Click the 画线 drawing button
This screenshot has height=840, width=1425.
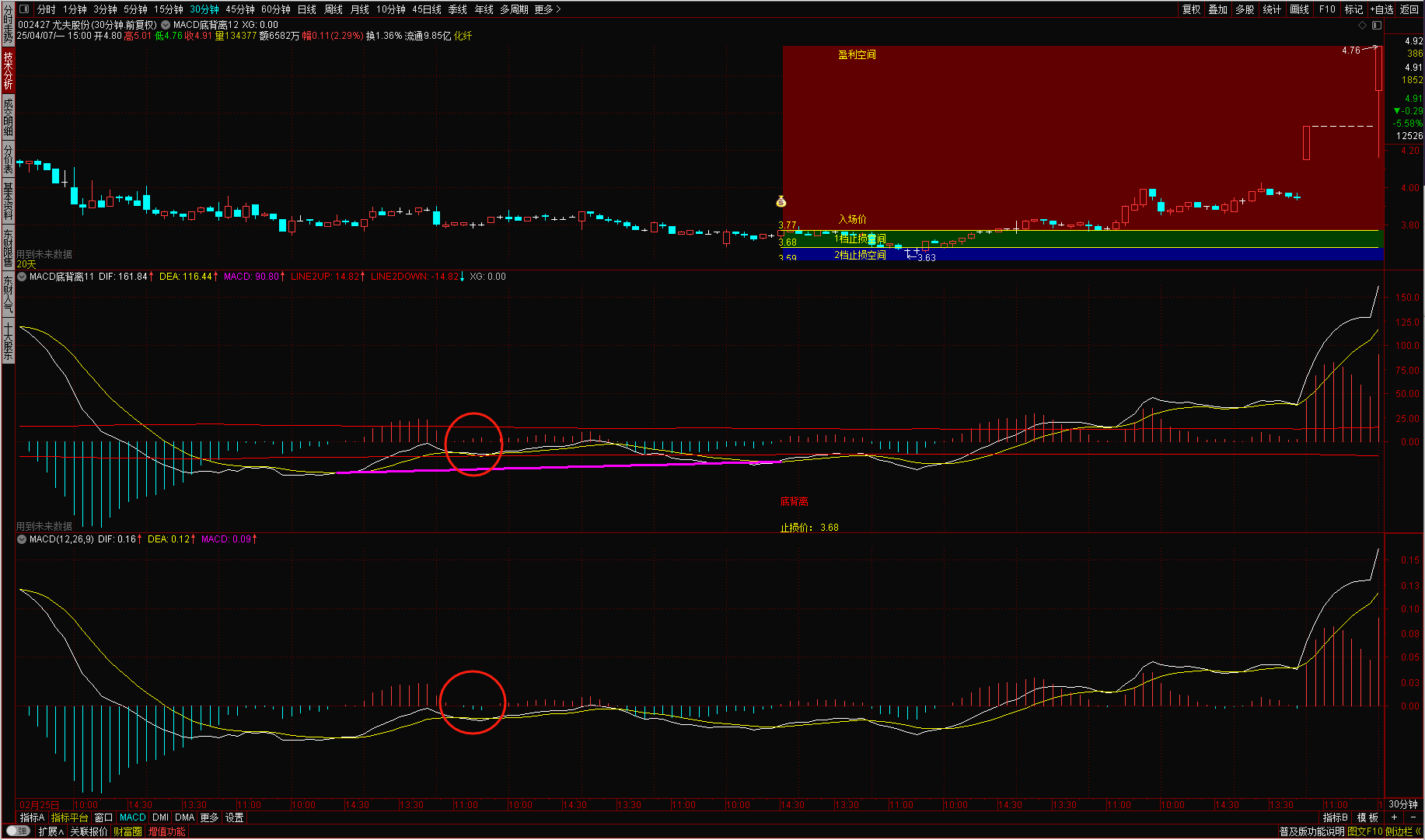[1299, 9]
